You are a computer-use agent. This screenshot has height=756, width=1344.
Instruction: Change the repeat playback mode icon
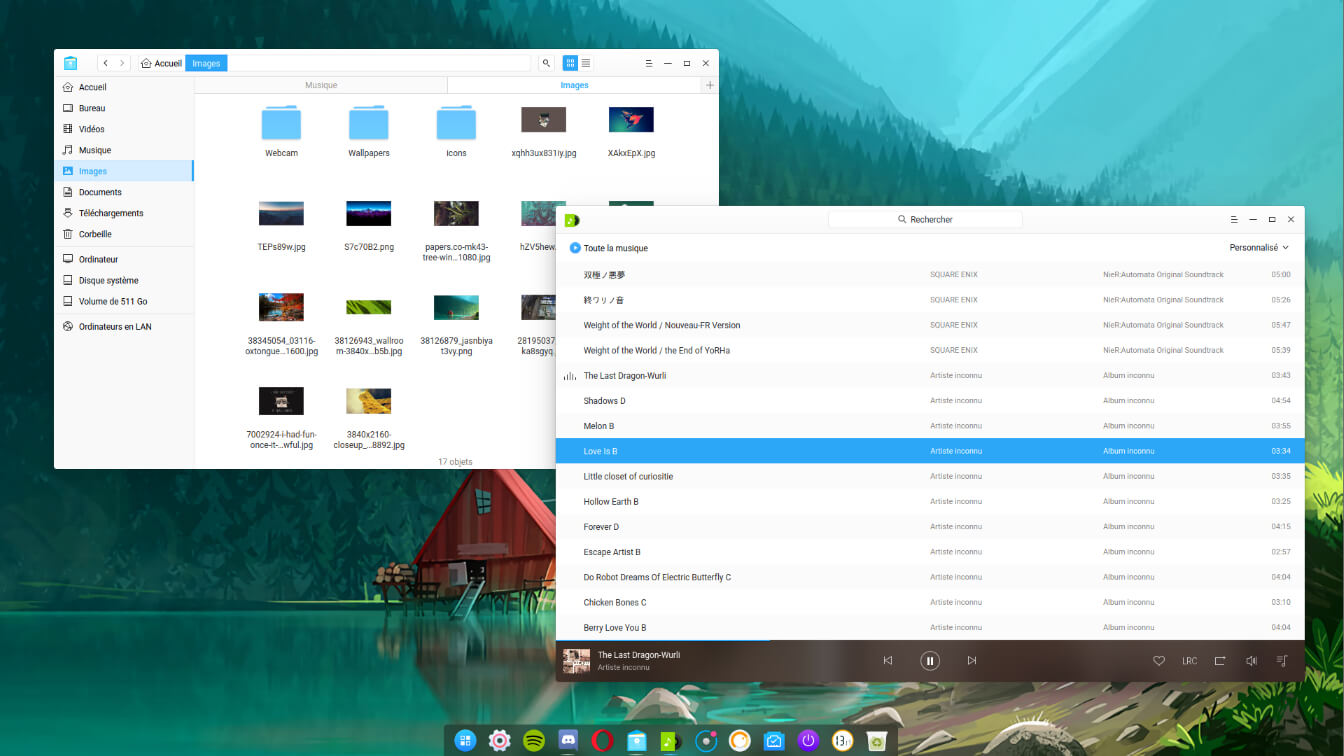coord(1220,661)
